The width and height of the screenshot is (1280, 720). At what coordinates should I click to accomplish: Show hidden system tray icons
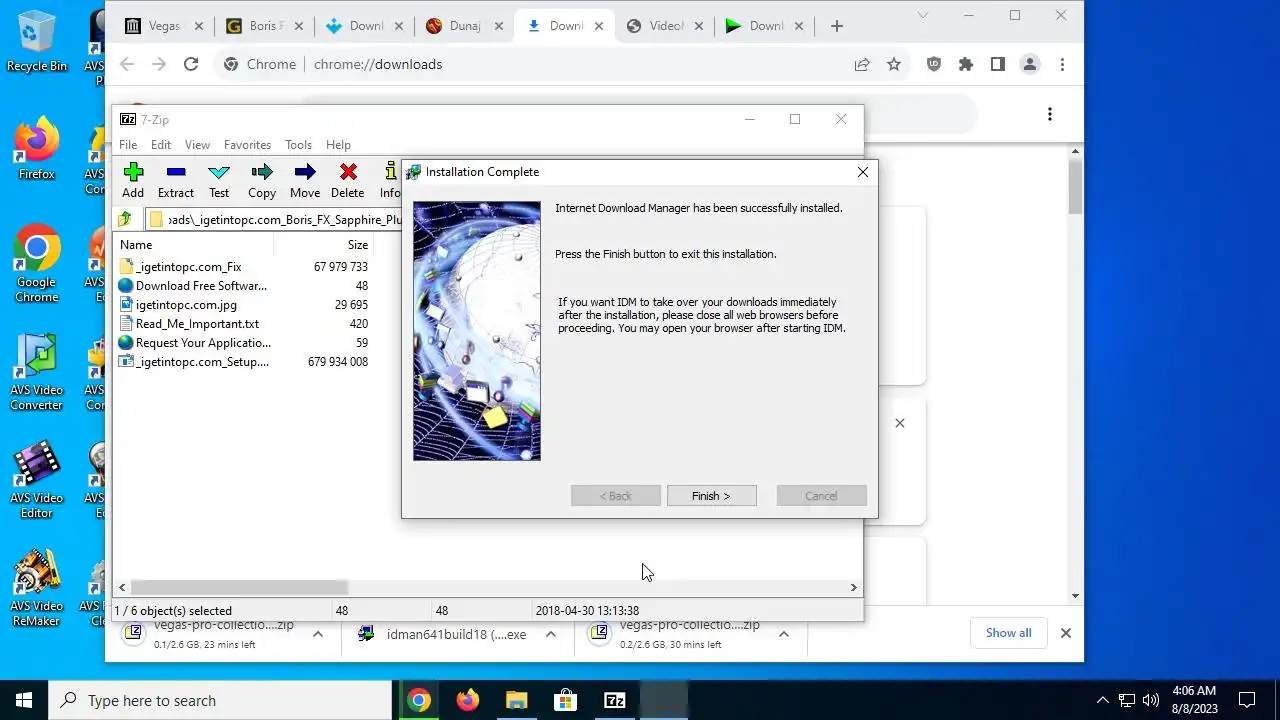tap(1103, 700)
